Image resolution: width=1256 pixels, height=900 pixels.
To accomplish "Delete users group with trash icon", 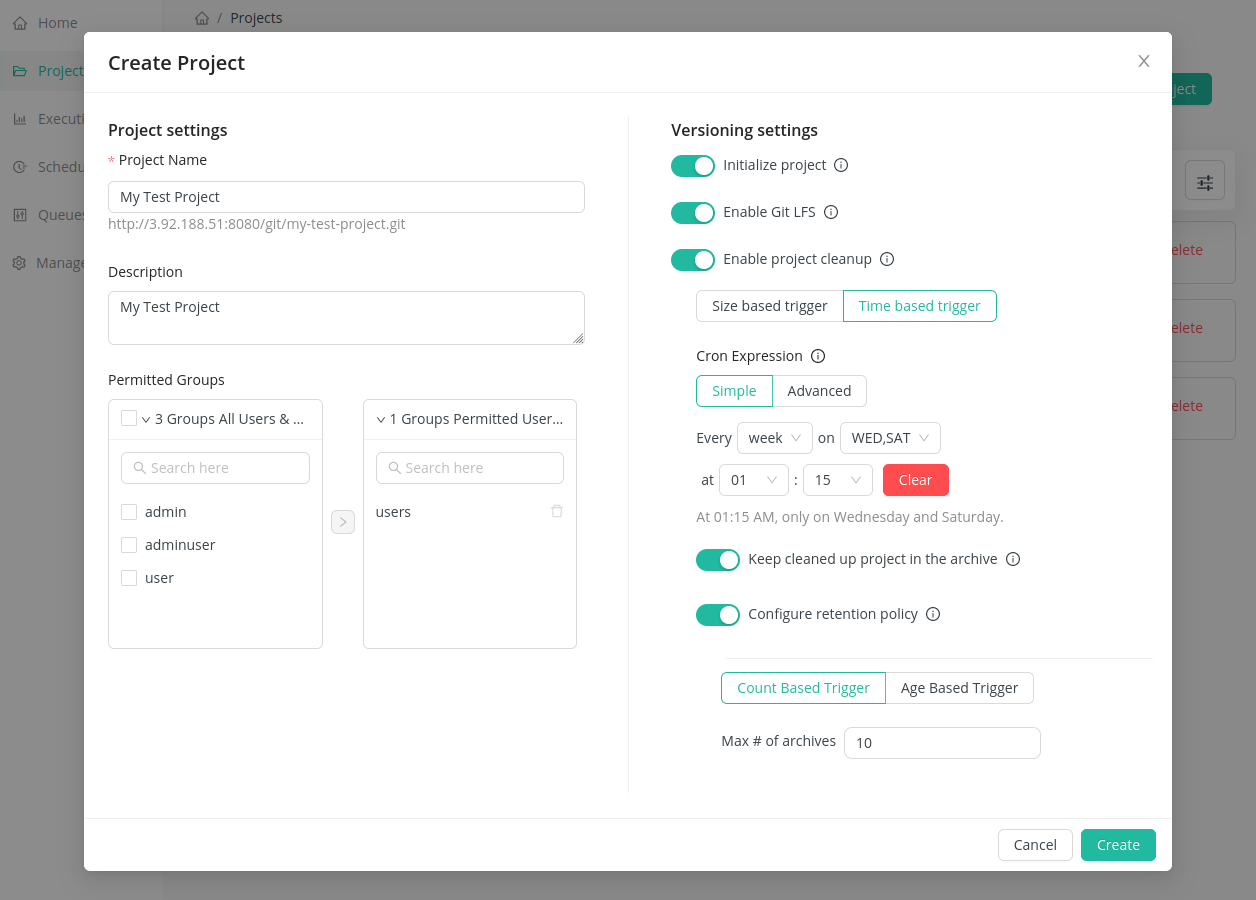I will (557, 511).
